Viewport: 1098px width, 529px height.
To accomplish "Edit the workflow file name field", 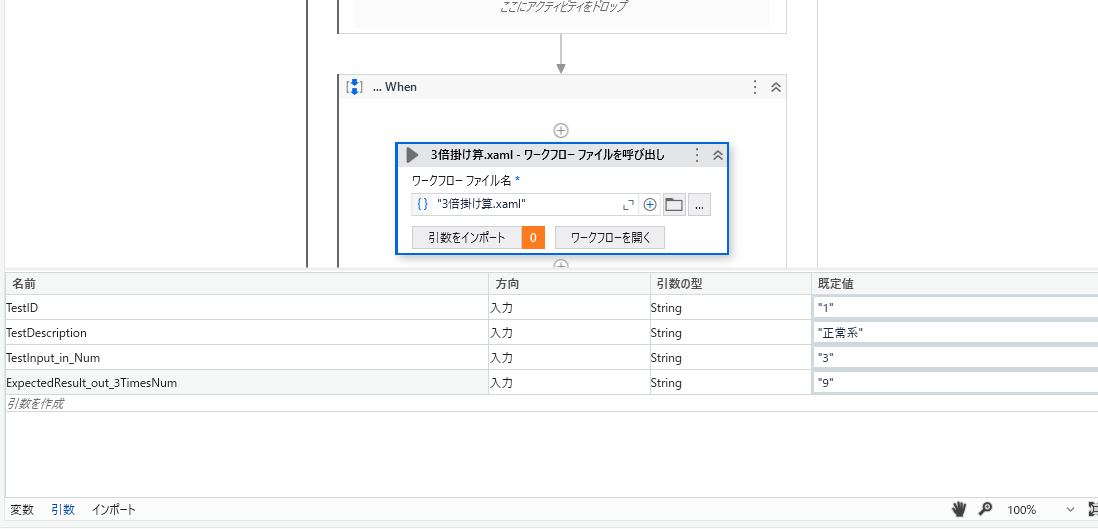I will click(525, 205).
